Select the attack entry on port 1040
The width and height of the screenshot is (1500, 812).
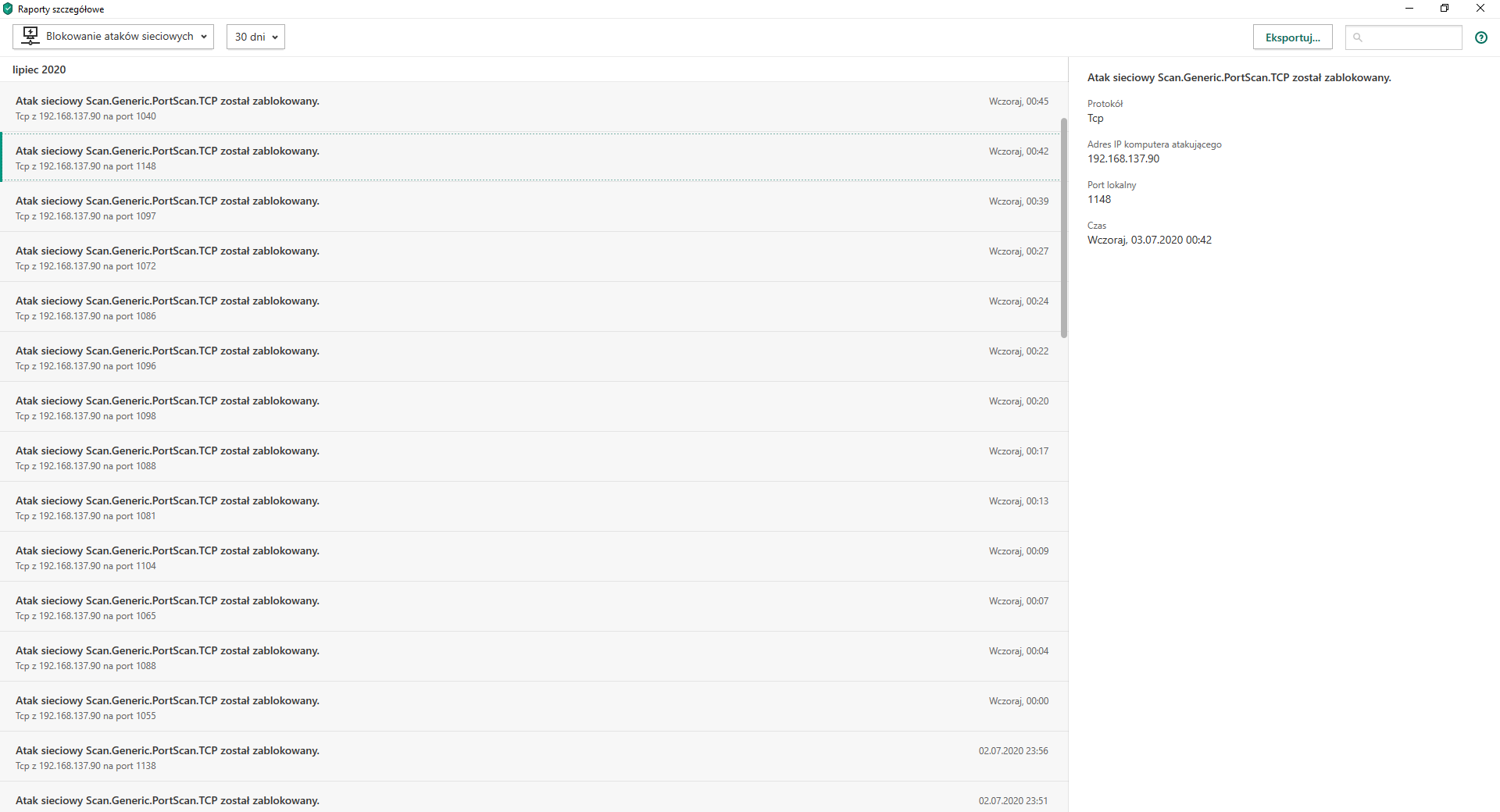tap(534, 108)
